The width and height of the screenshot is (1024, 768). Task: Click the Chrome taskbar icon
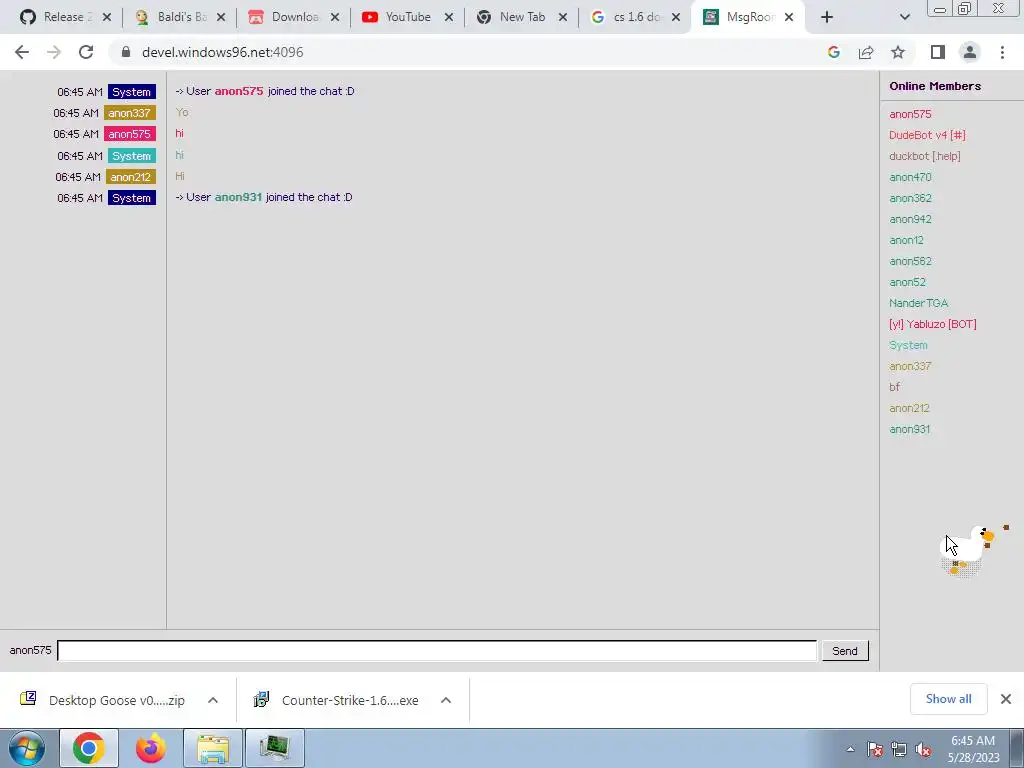pyautogui.click(x=89, y=748)
